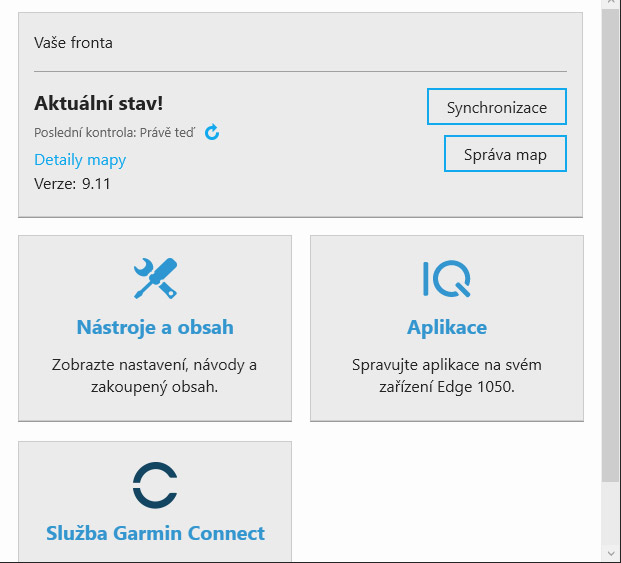The image size is (621, 563).
Task: Click the Aktuální stav! status heading
Action: click(99, 104)
